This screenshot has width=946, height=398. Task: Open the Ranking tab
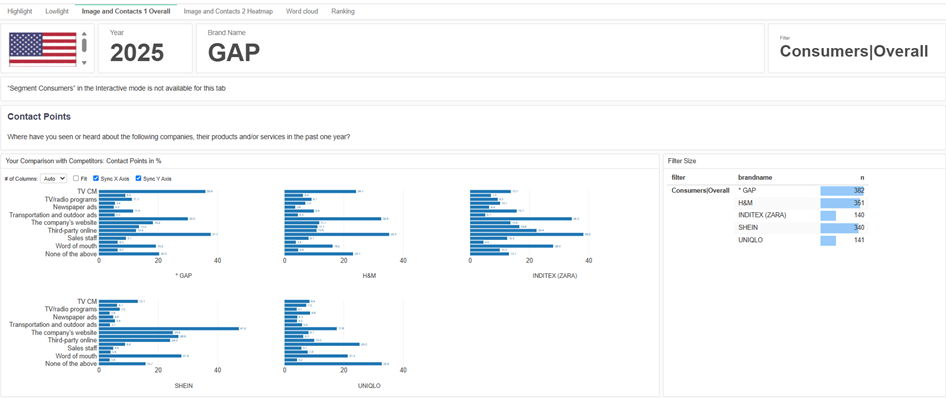coord(343,11)
